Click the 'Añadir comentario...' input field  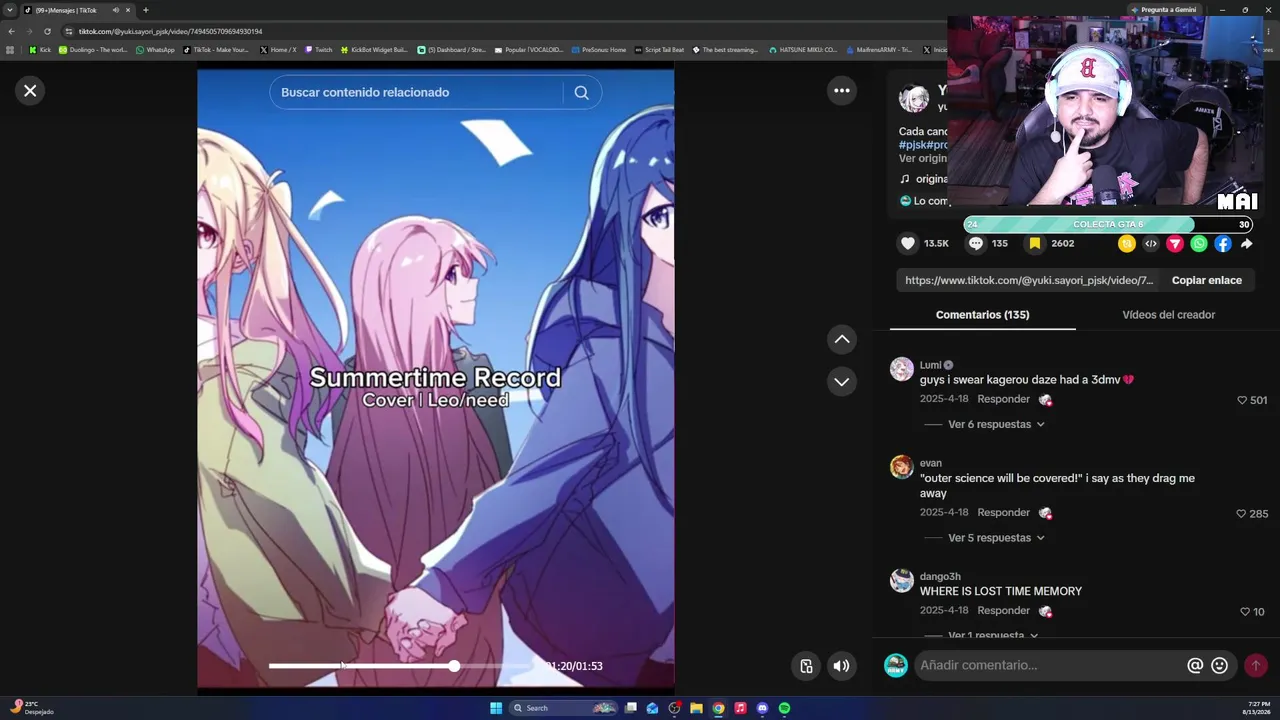point(1049,666)
